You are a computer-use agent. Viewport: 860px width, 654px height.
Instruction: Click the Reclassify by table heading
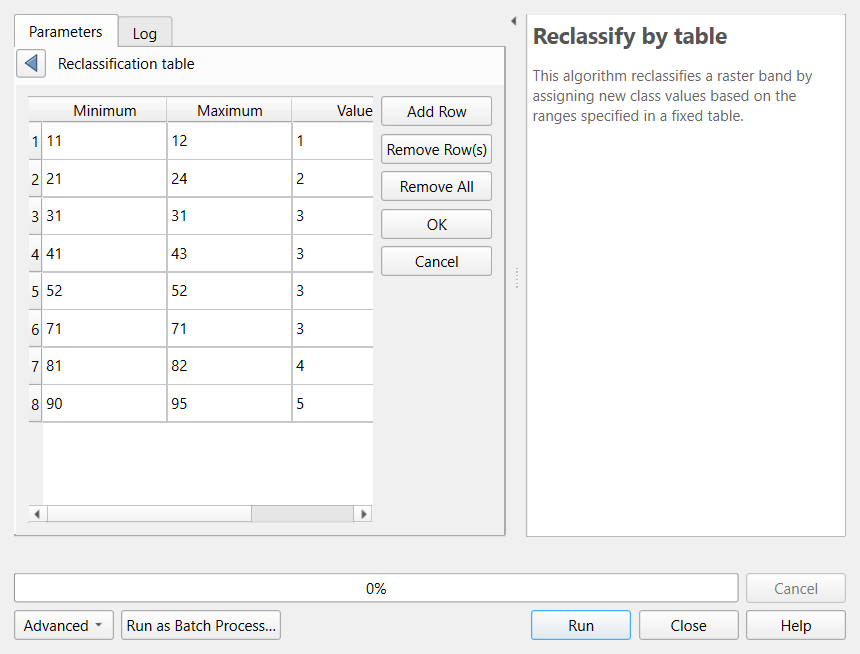[x=630, y=37]
